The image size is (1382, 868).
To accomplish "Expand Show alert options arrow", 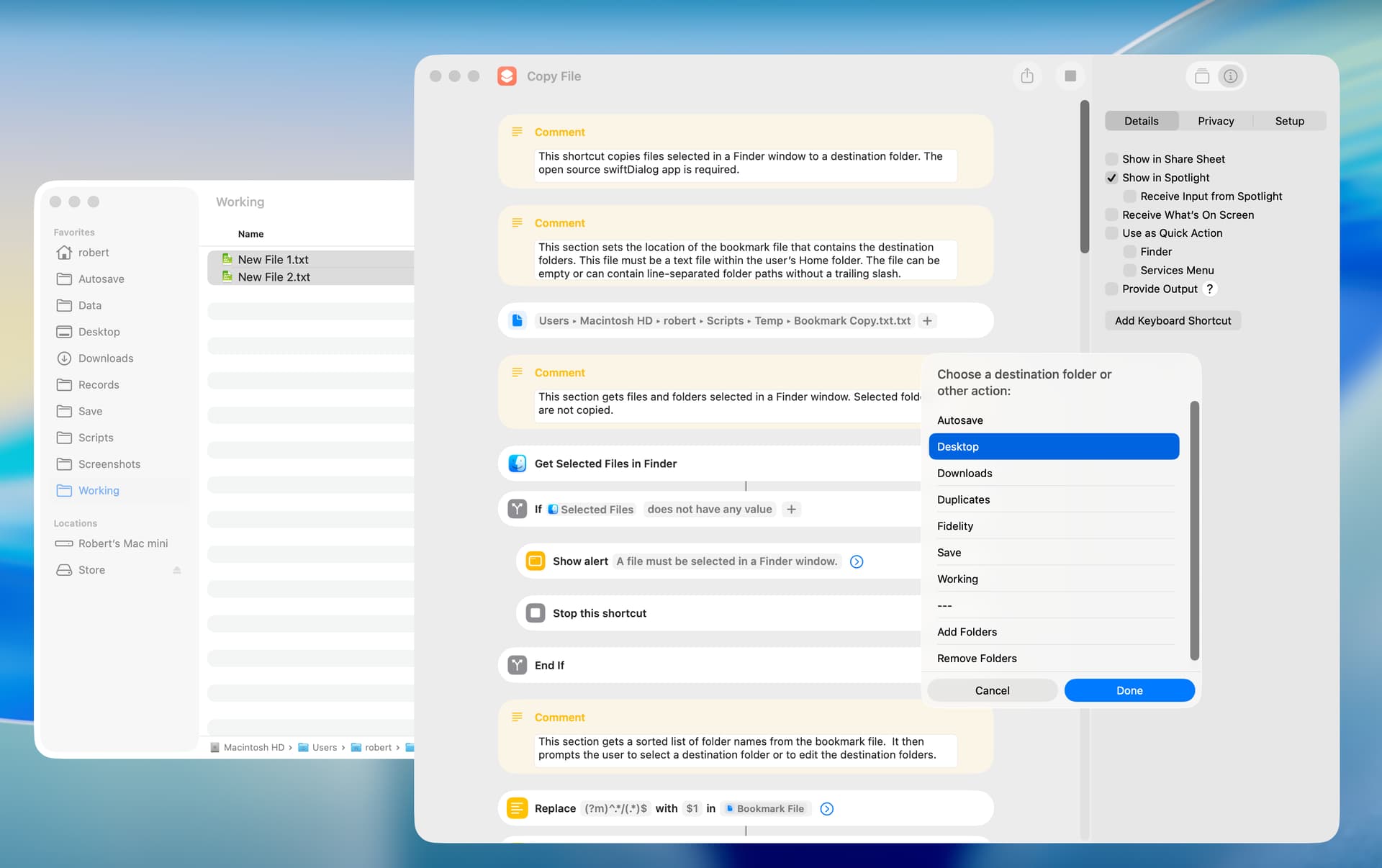I will 857,561.
